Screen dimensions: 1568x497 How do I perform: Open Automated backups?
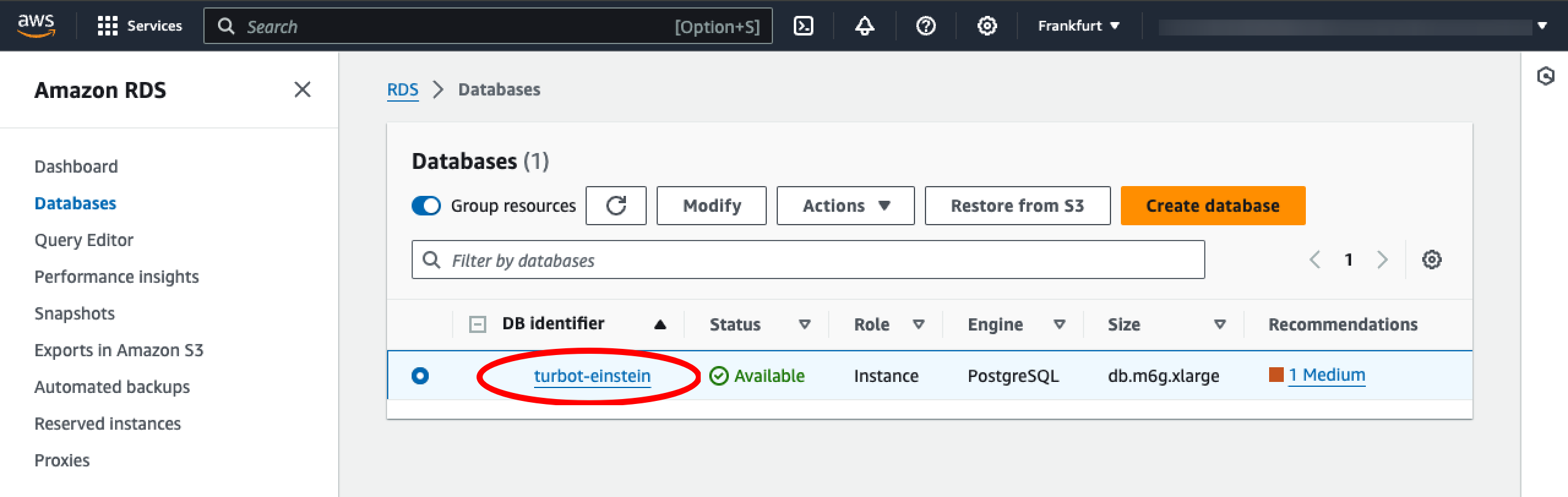click(x=112, y=387)
